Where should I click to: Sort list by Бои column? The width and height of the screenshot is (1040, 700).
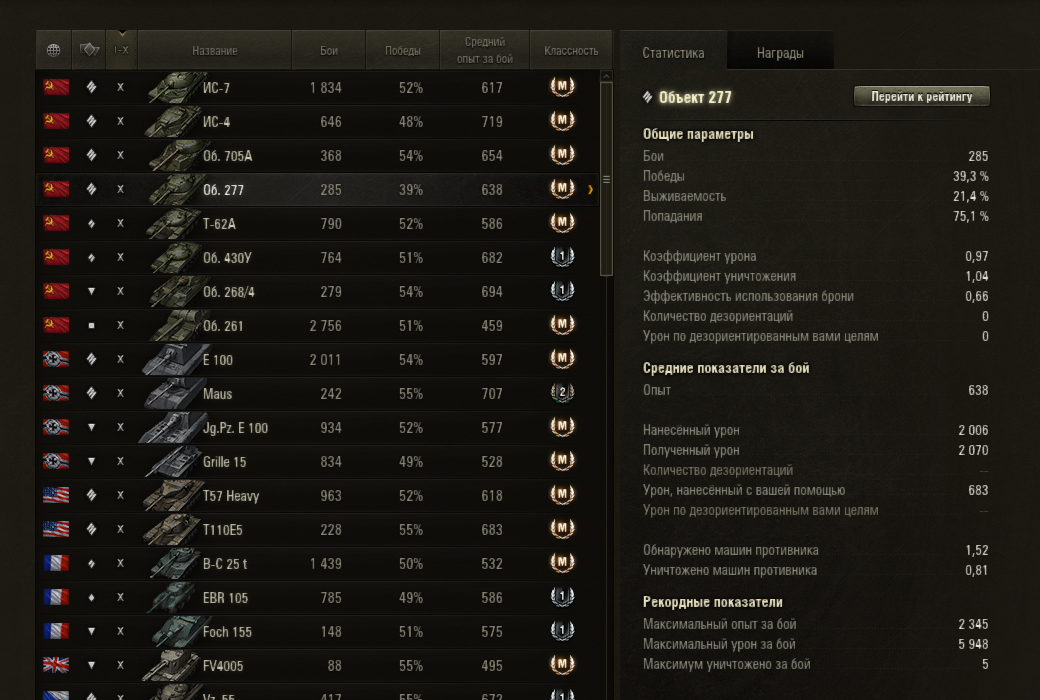click(x=329, y=50)
